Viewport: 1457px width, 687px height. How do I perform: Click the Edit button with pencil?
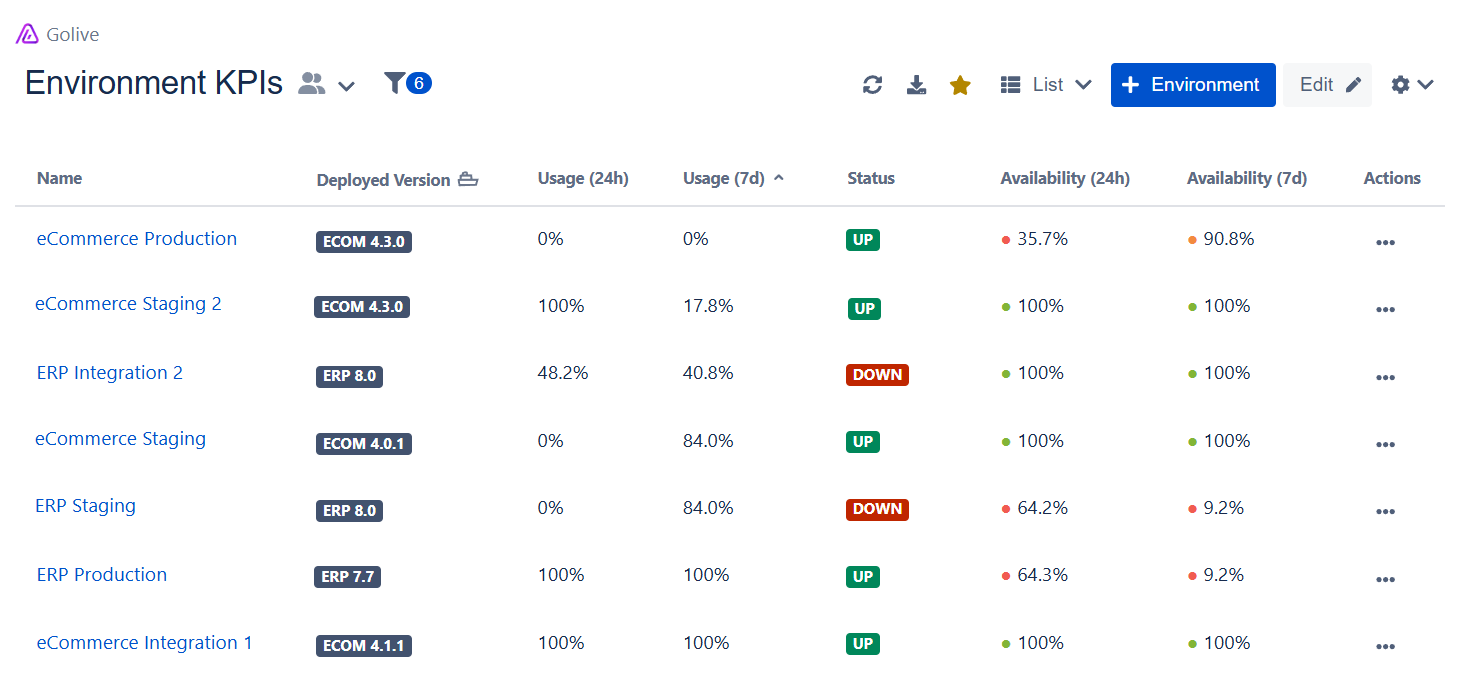1328,85
